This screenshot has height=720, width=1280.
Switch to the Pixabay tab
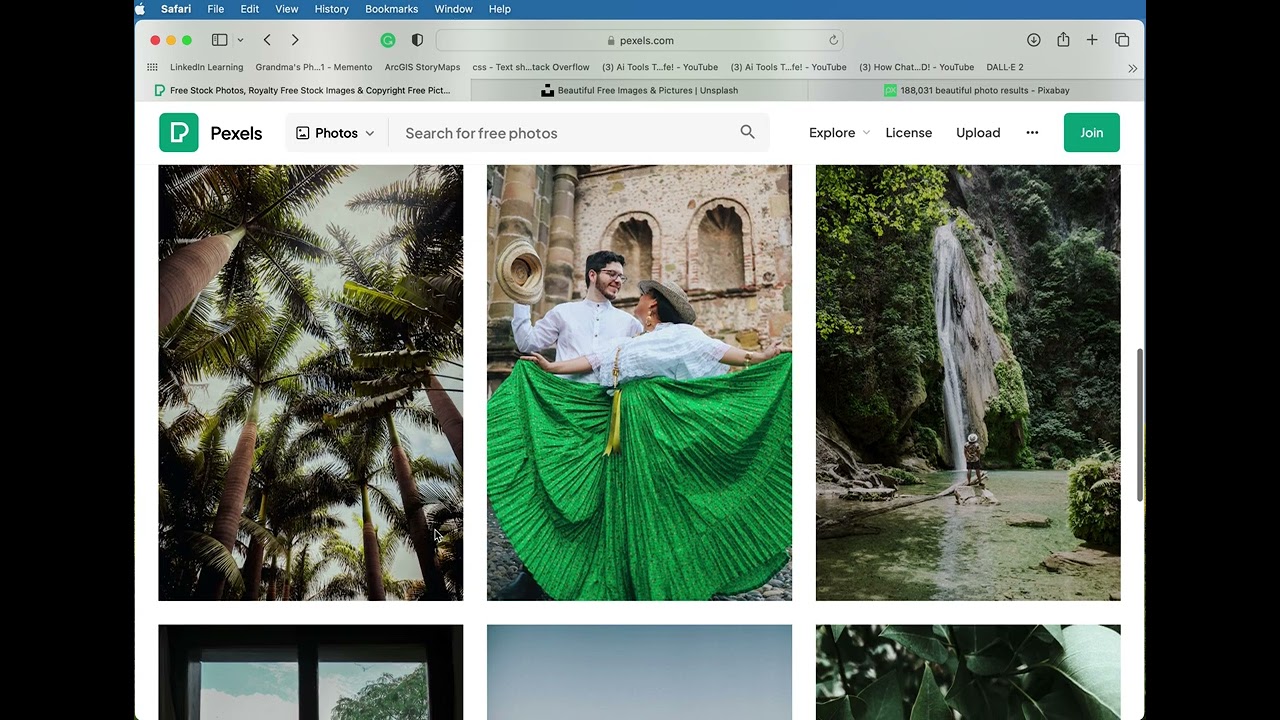pyautogui.click(x=976, y=90)
